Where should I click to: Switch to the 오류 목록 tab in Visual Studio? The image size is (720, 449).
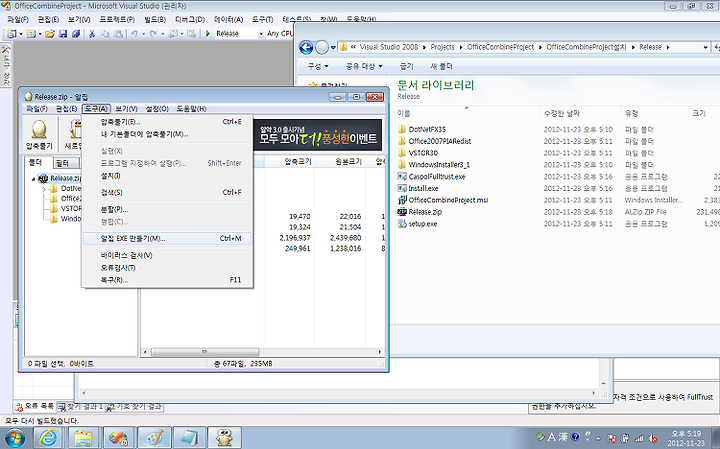[35, 406]
